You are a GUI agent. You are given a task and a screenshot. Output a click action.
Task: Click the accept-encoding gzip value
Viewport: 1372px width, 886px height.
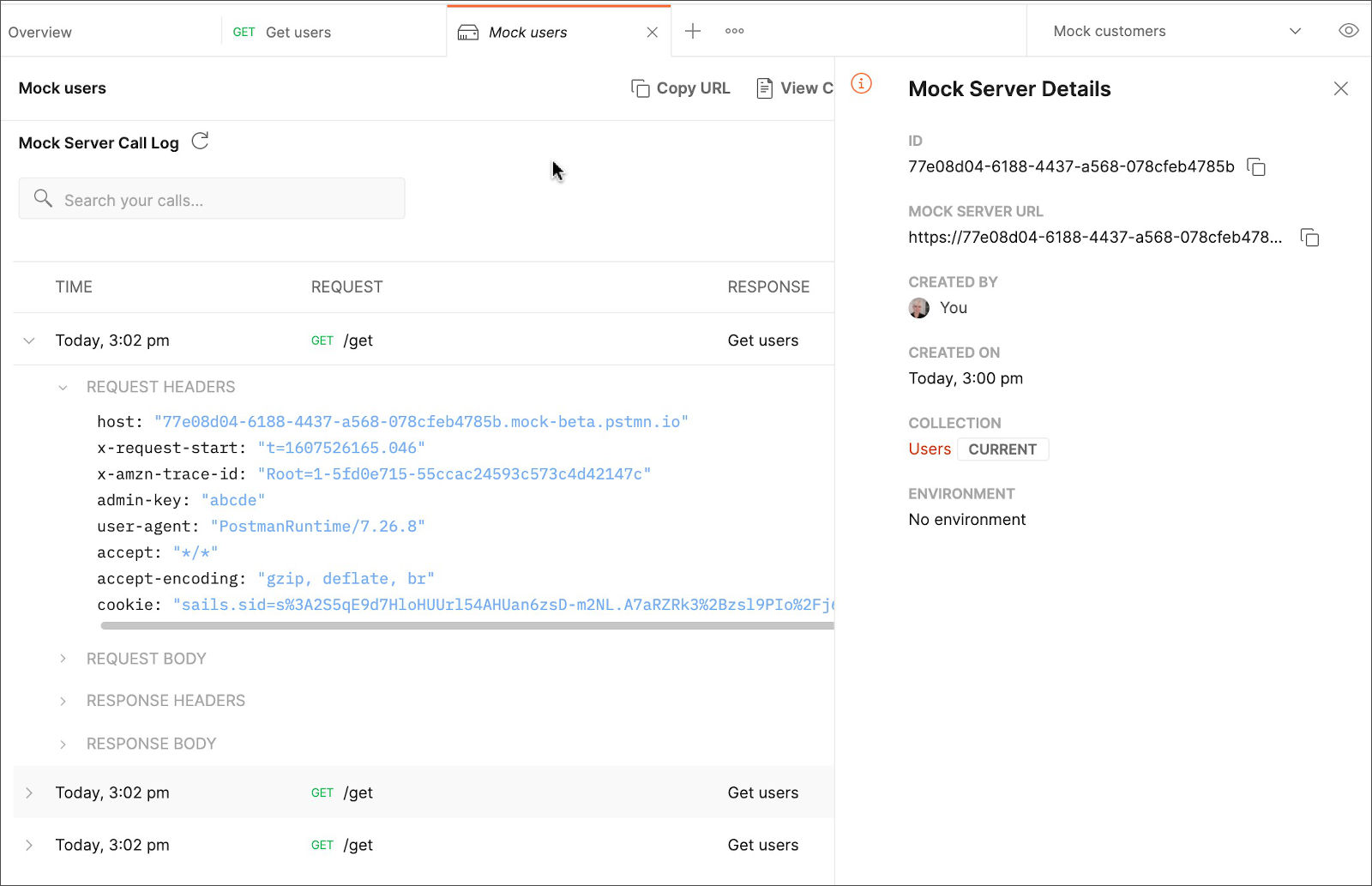point(346,579)
